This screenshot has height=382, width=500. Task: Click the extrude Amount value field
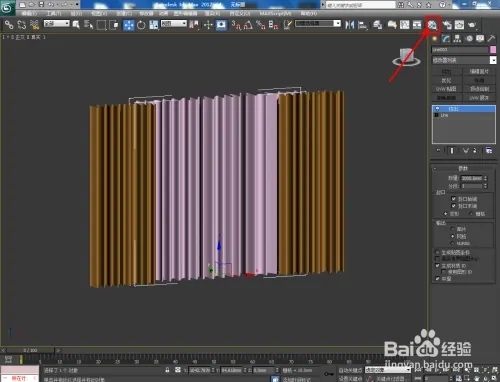471,178
